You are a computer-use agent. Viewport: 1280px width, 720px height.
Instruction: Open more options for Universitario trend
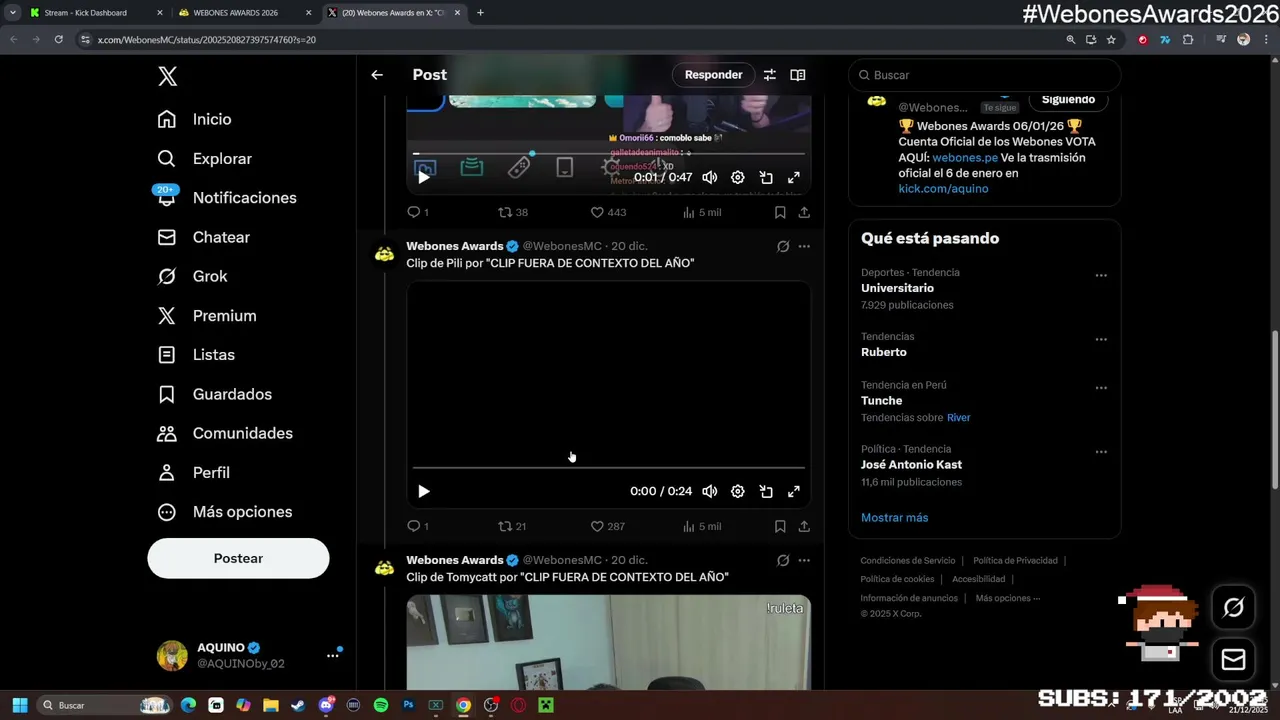click(x=1101, y=275)
